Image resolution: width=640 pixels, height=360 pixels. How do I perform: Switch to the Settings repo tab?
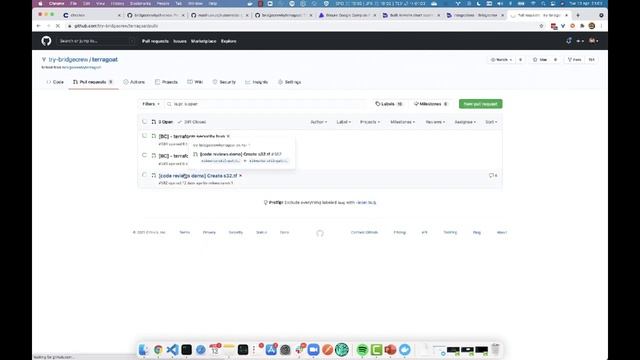[x=289, y=82]
